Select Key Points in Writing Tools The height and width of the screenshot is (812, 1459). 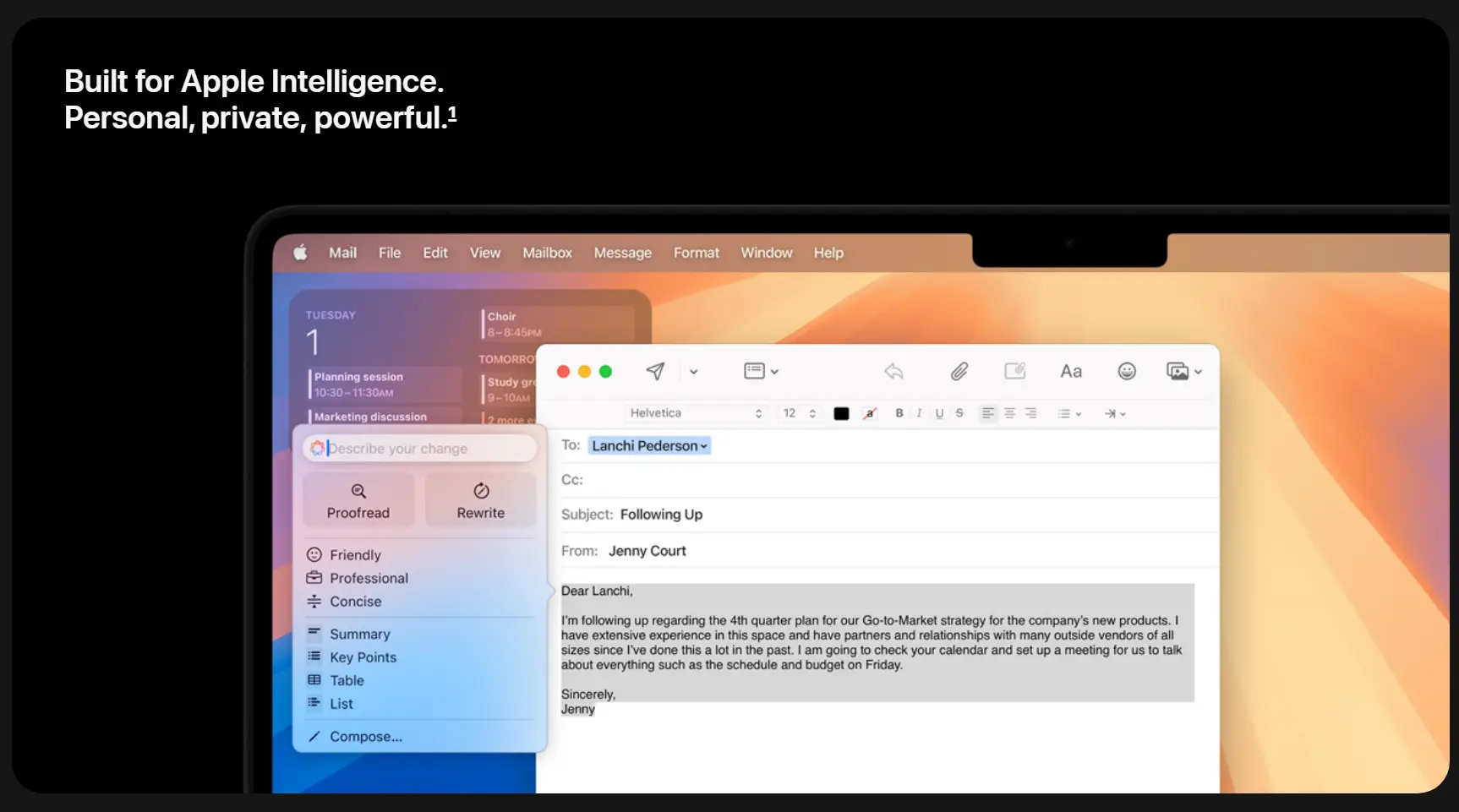tap(352, 657)
